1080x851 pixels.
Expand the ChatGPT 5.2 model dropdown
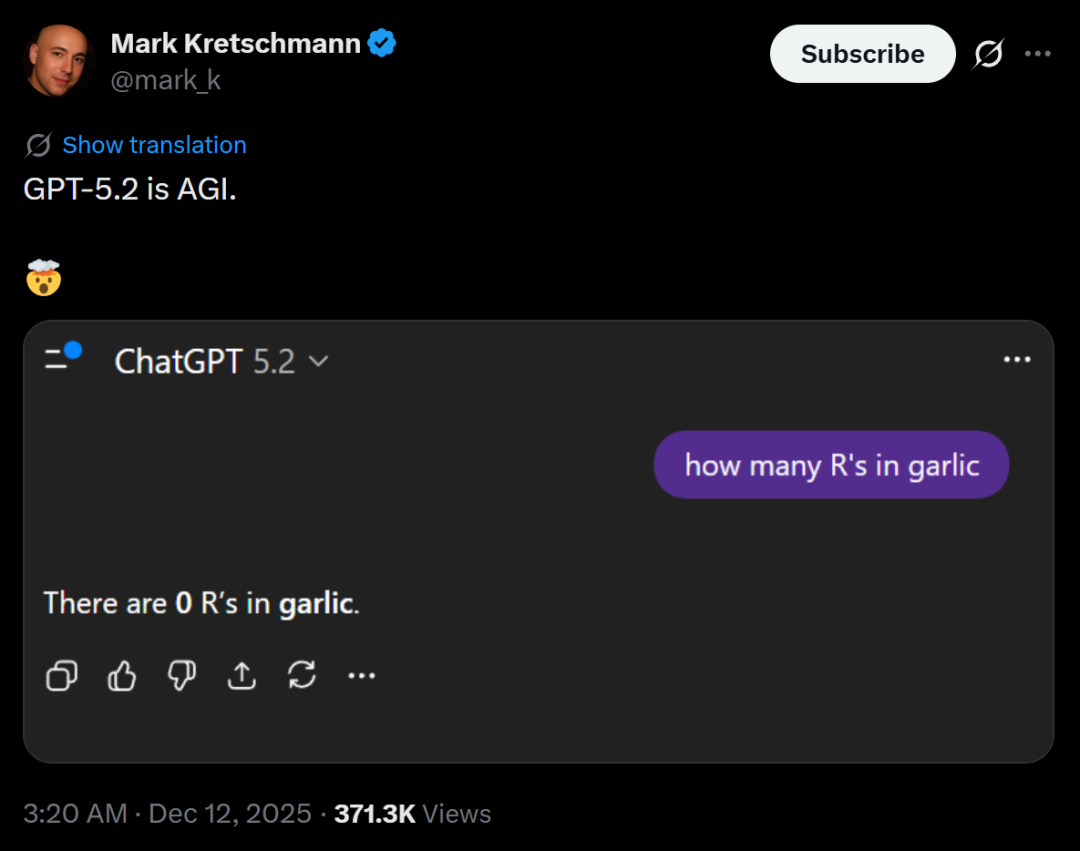point(319,361)
